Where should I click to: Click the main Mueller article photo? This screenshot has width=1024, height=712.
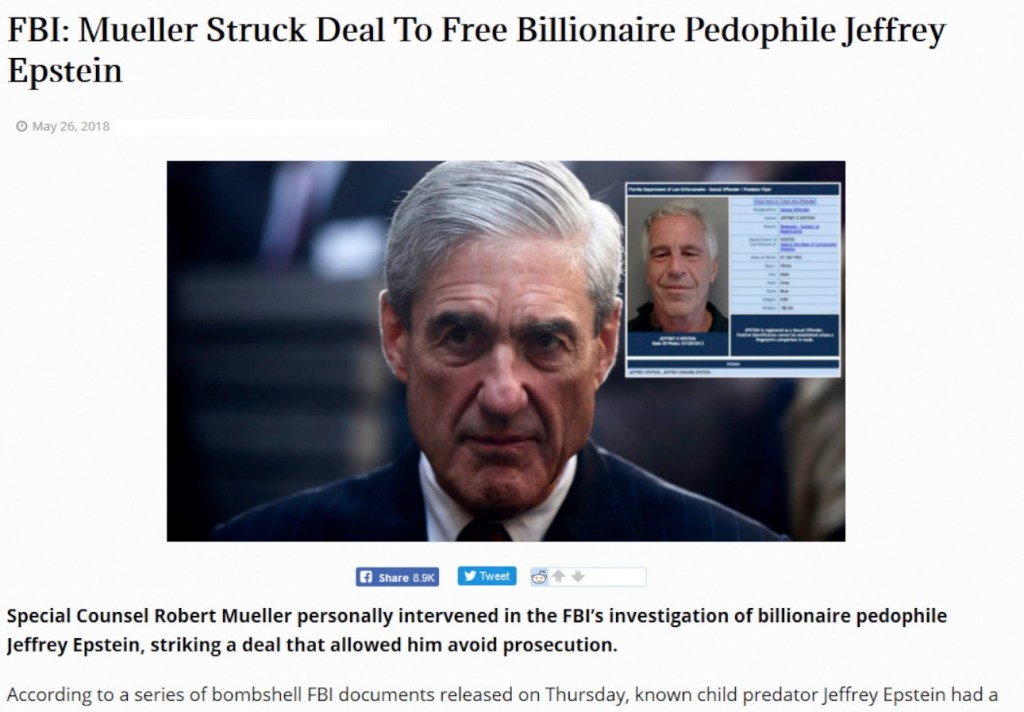pos(505,351)
